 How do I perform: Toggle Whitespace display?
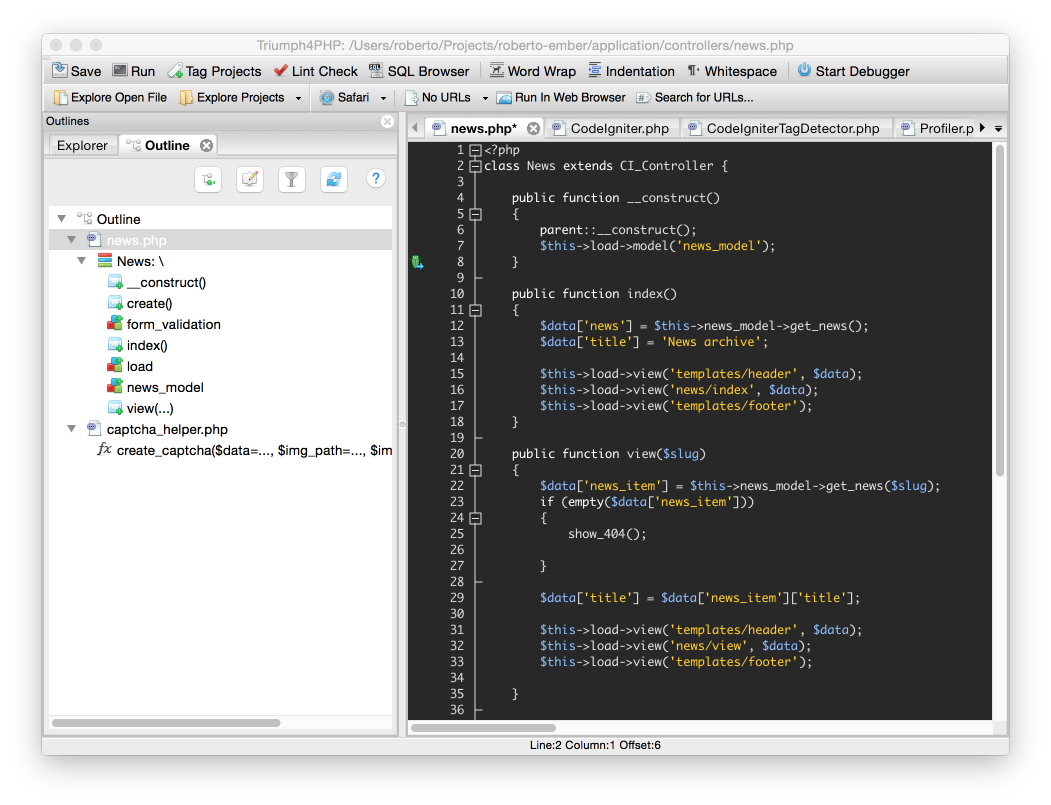[x=732, y=71]
